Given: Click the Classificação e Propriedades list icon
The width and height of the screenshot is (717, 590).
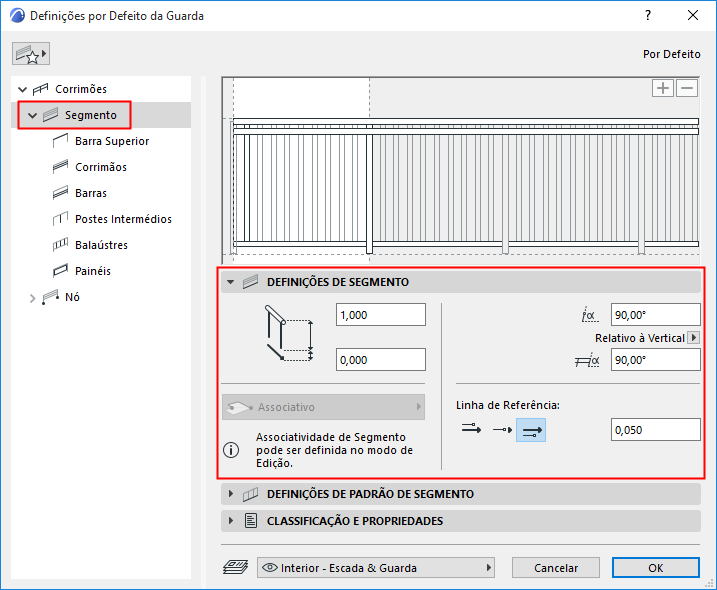Looking at the screenshot, I should (251, 520).
